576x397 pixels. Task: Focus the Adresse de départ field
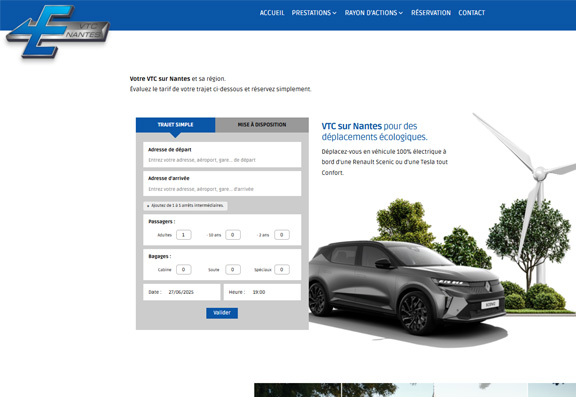pyautogui.click(x=222, y=155)
